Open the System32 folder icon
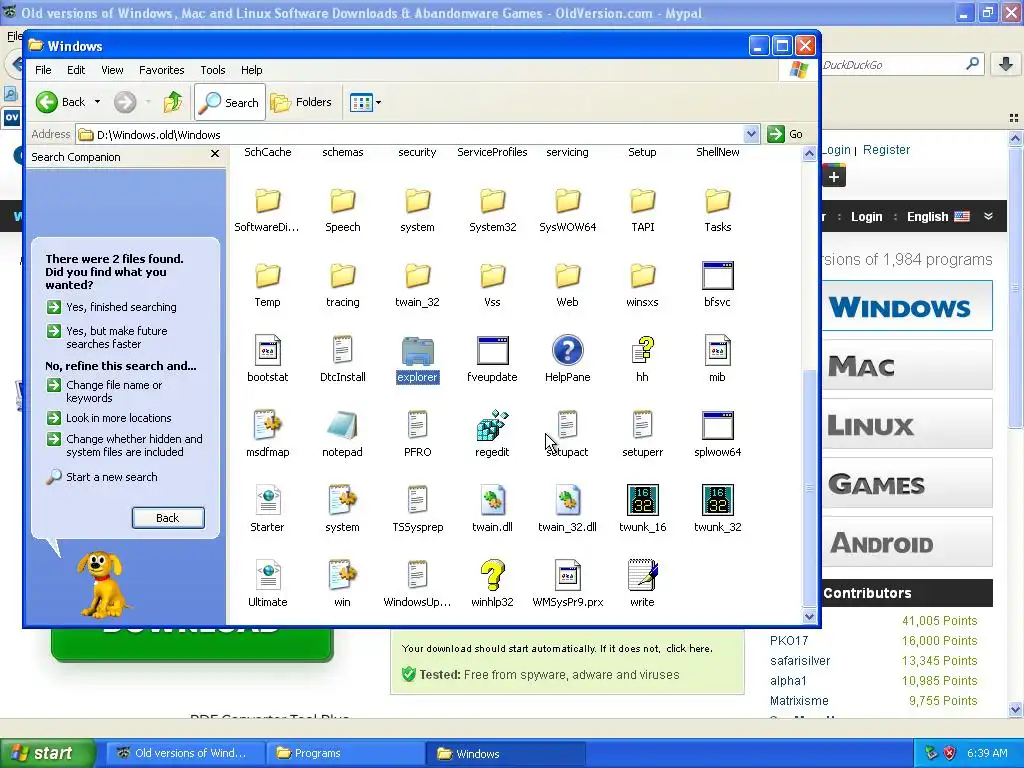The width and height of the screenshot is (1024, 768). pos(492,201)
